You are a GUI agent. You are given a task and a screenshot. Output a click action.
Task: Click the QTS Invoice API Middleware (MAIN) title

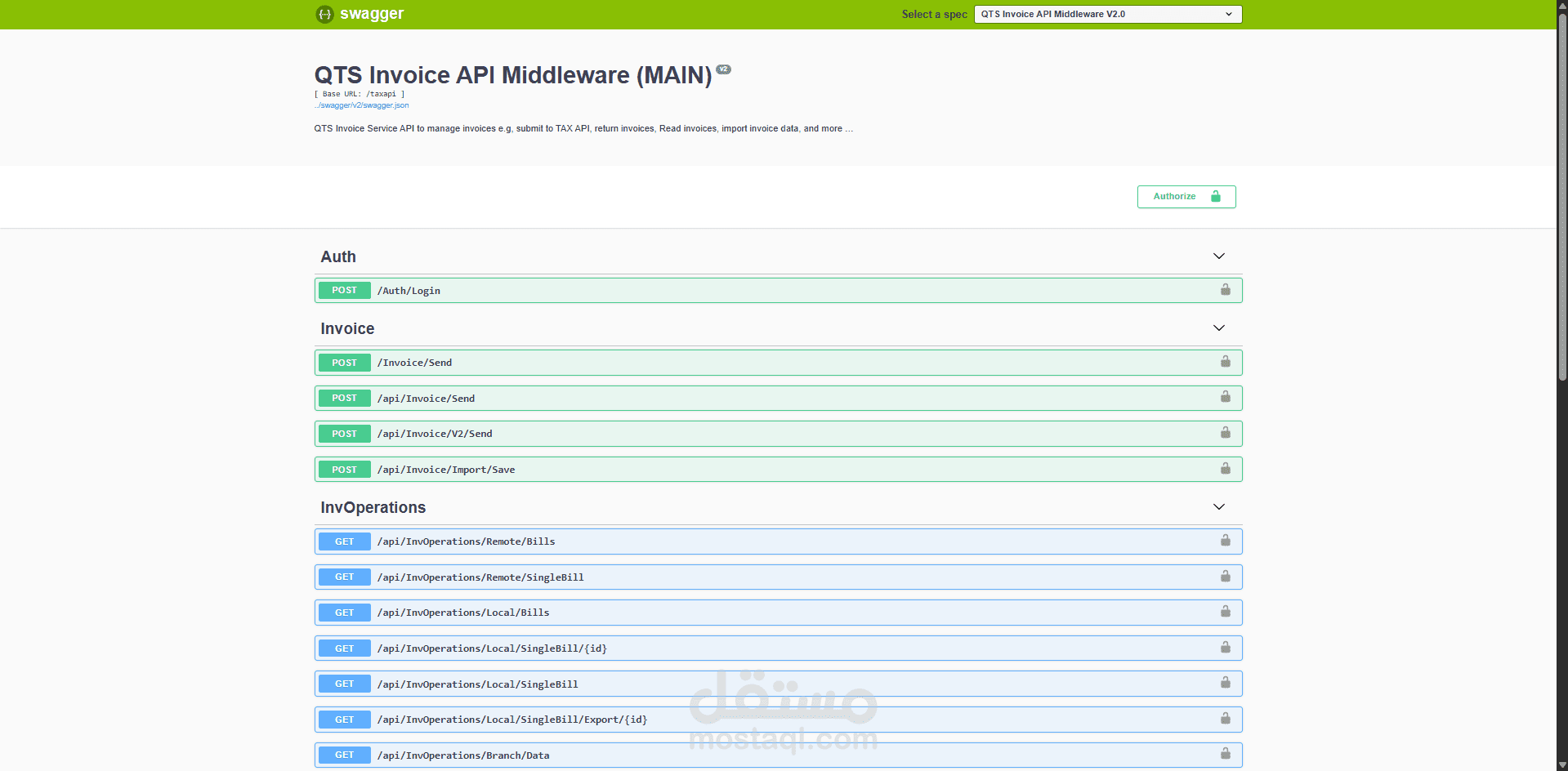[513, 75]
